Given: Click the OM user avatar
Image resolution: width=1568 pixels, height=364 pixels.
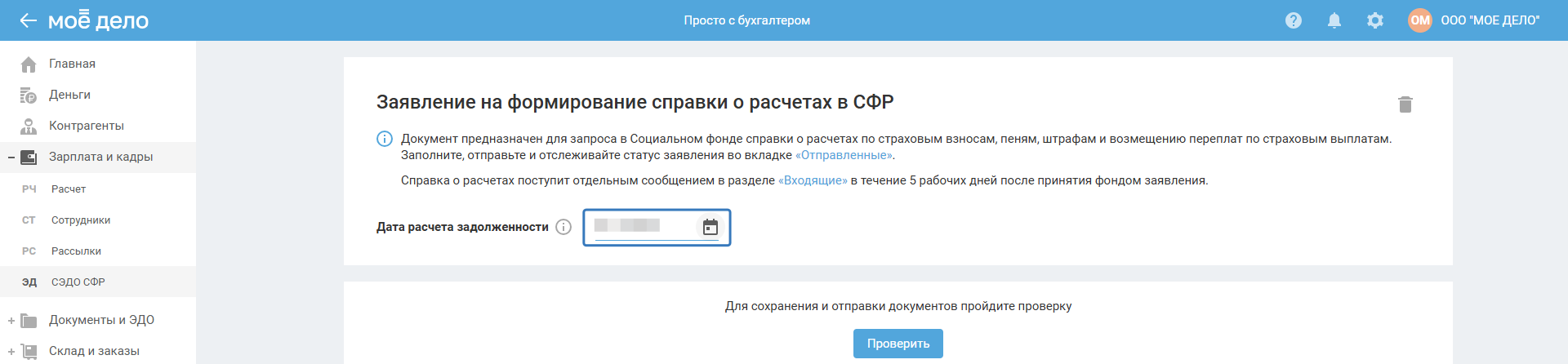Looking at the screenshot, I should coord(1420,20).
